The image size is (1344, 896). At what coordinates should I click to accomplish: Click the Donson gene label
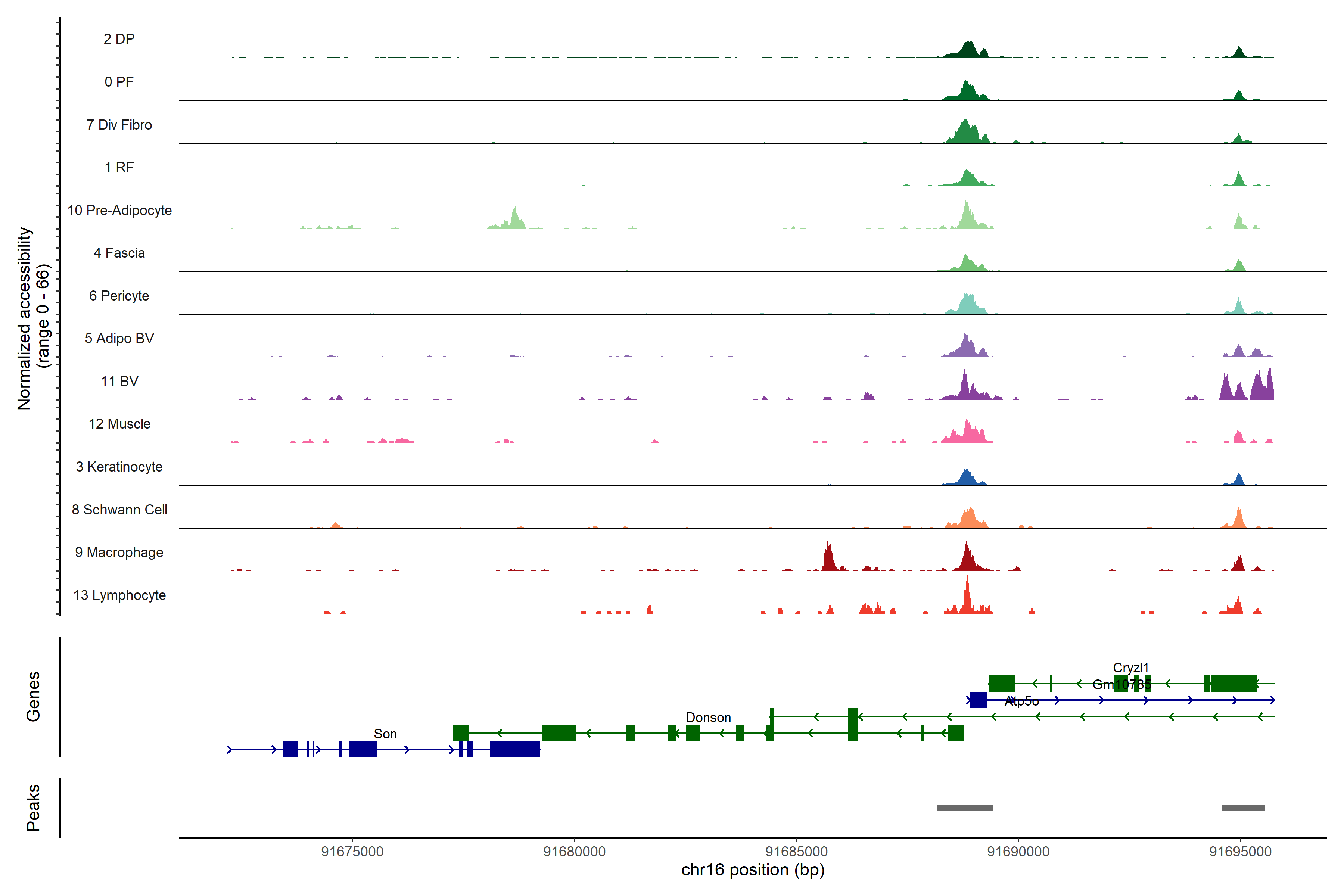[x=708, y=717]
